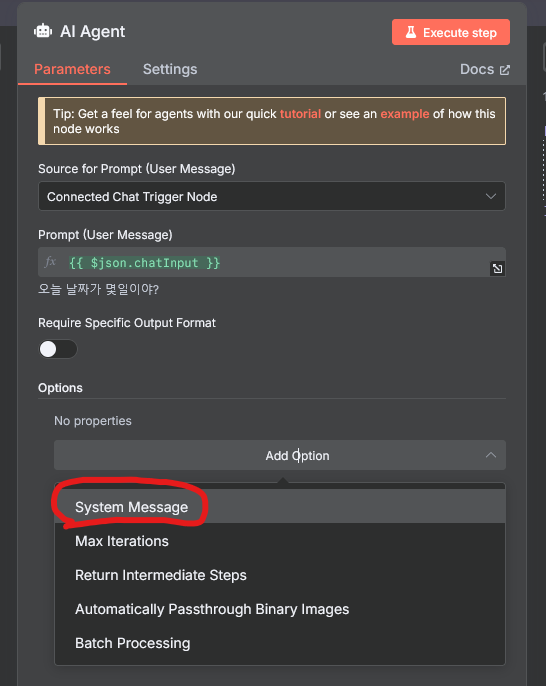The height and width of the screenshot is (686, 546).
Task: Click the expand editor icon in Prompt field
Action: pyautogui.click(x=497, y=268)
